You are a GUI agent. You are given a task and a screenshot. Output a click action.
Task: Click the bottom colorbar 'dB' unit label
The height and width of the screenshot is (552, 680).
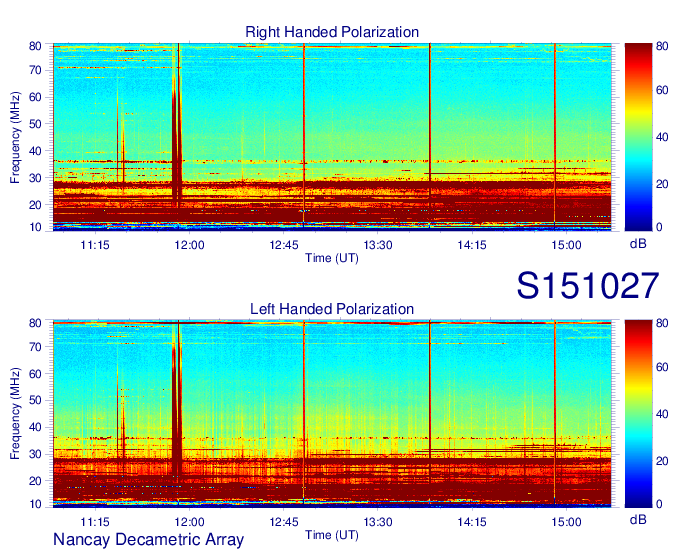[638, 519]
